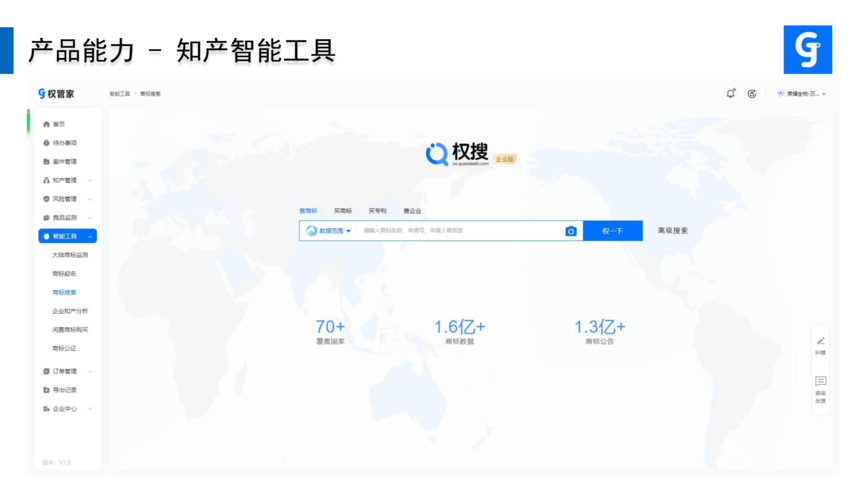Image resolution: width=860 pixels, height=484 pixels.
Task: Click the 70+ 覆盖国家 statistic
Action: (330, 331)
